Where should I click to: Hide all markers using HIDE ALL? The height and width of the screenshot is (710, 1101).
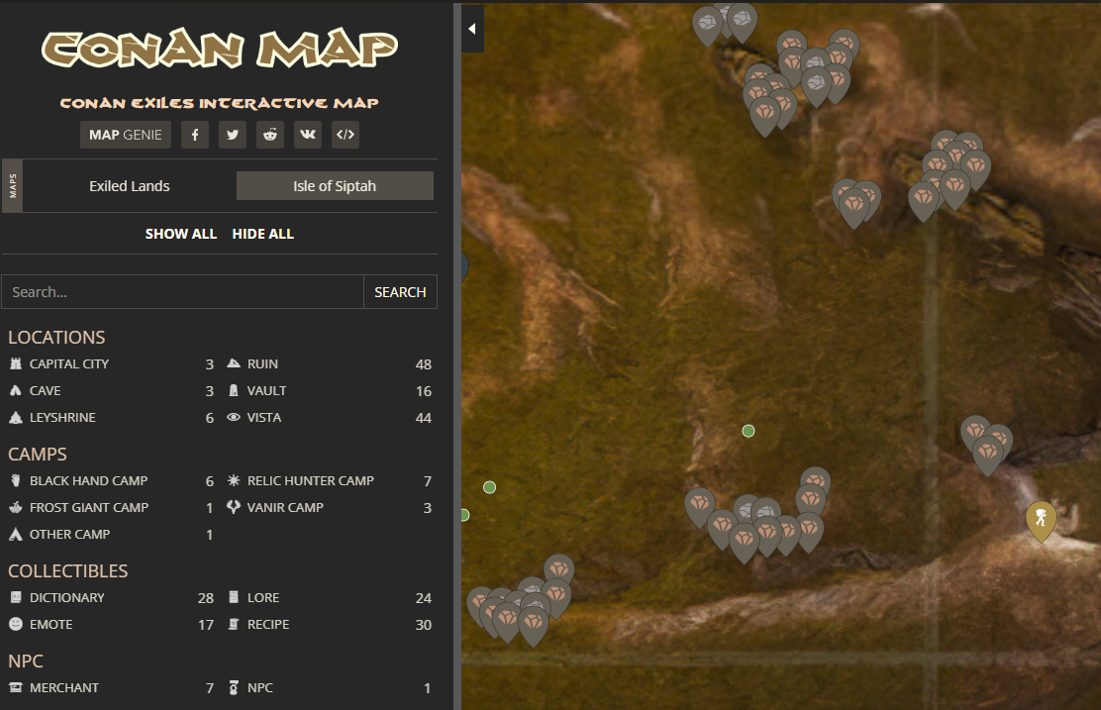[263, 233]
